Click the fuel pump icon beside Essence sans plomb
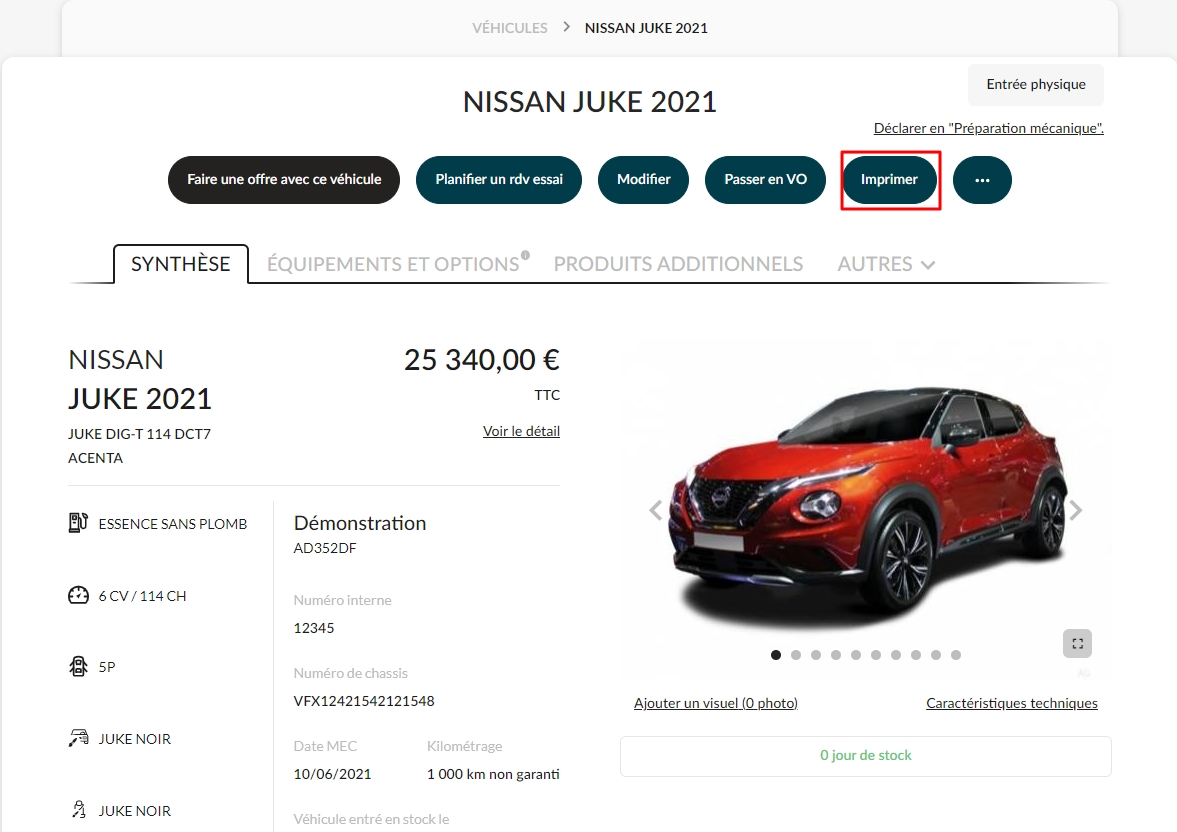Viewport: 1177px width, 832px height. pos(78,523)
